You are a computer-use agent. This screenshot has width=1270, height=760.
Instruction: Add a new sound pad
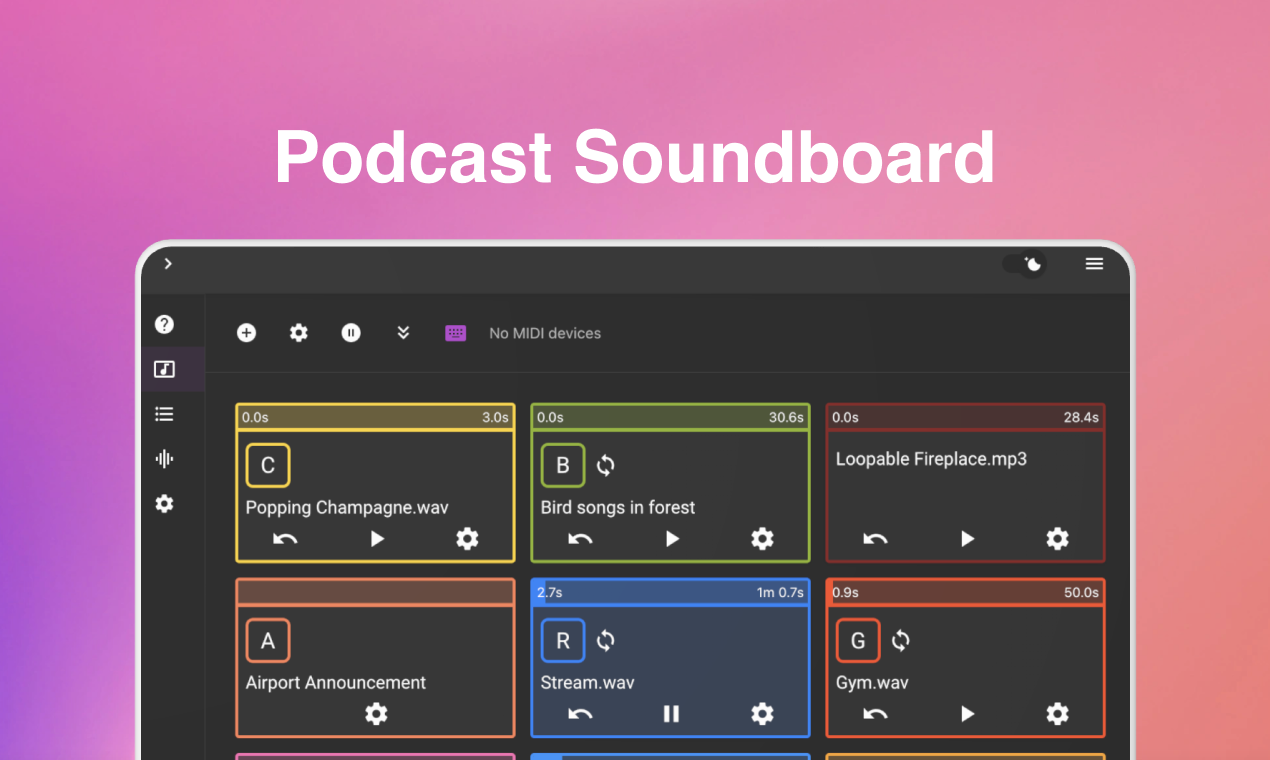(x=246, y=333)
